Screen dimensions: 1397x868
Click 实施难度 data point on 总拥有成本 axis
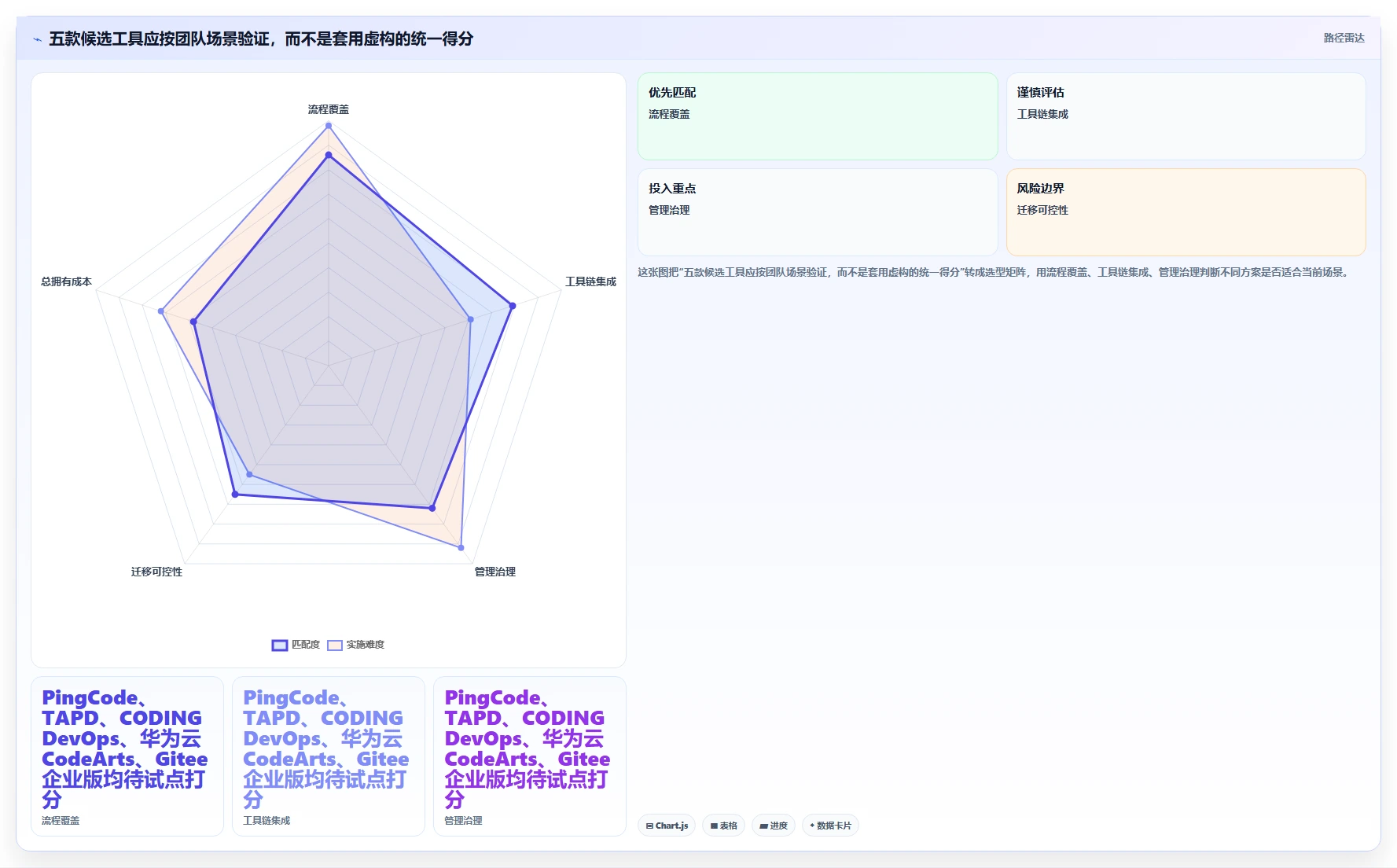click(161, 311)
